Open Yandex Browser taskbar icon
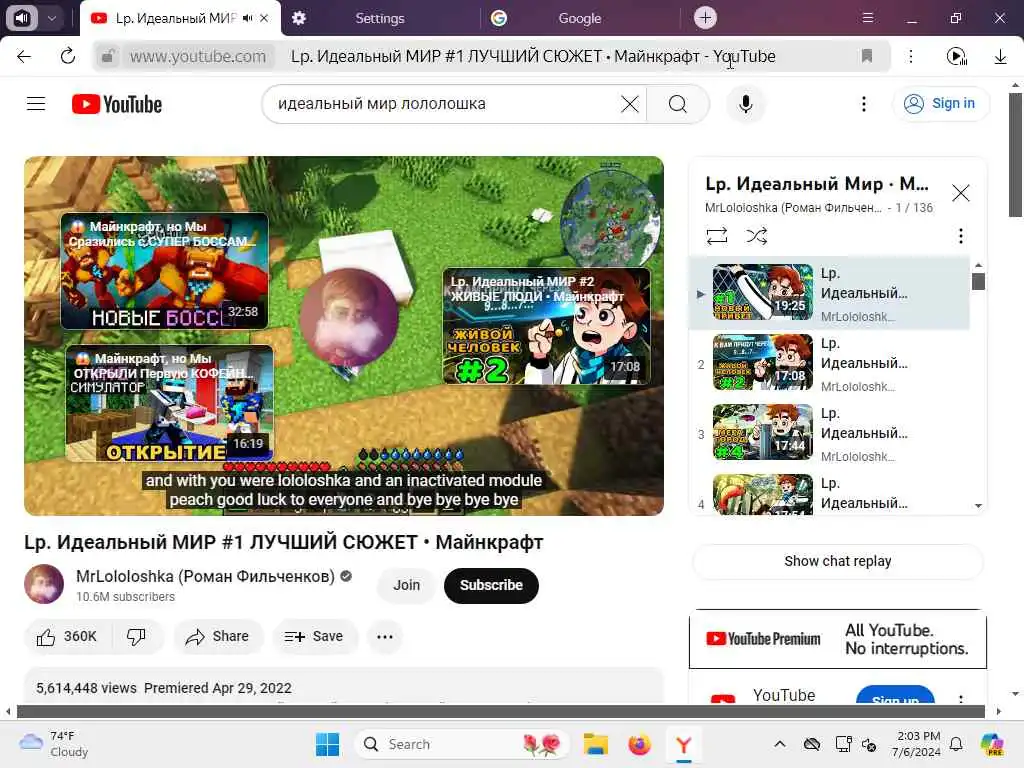 [x=683, y=744]
